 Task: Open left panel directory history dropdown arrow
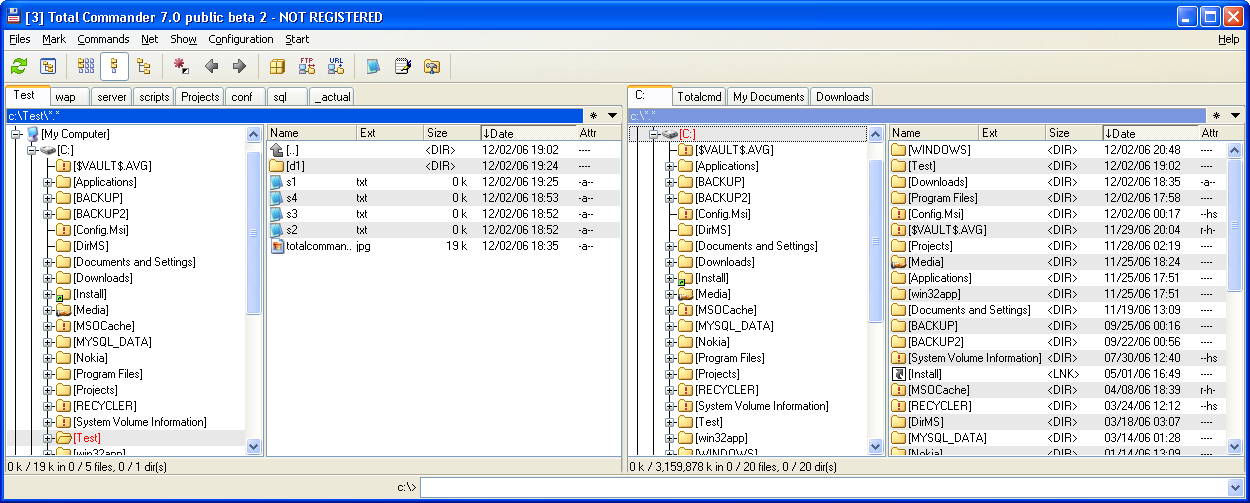[613, 116]
